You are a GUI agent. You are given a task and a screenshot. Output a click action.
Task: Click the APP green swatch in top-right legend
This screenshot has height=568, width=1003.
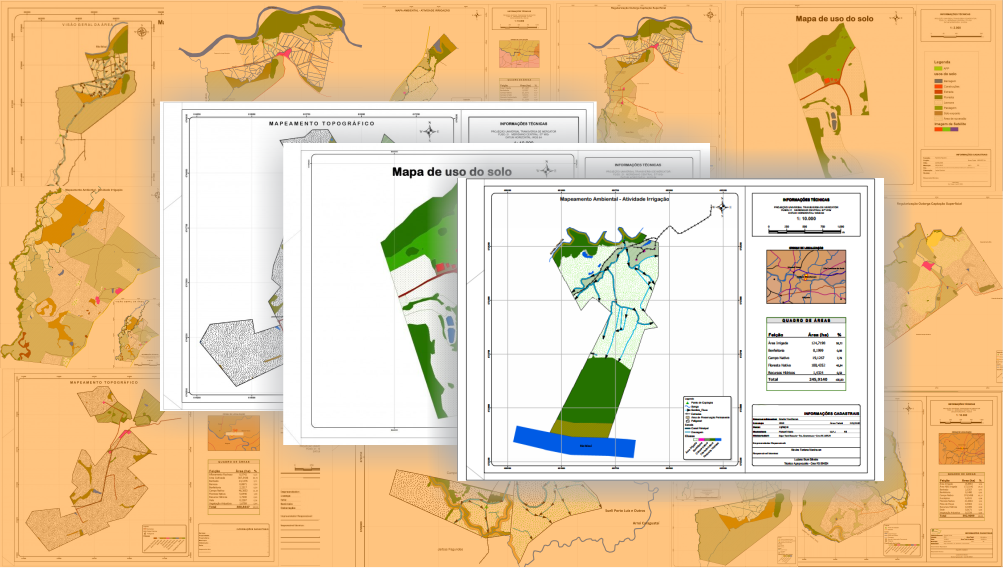click(937, 67)
